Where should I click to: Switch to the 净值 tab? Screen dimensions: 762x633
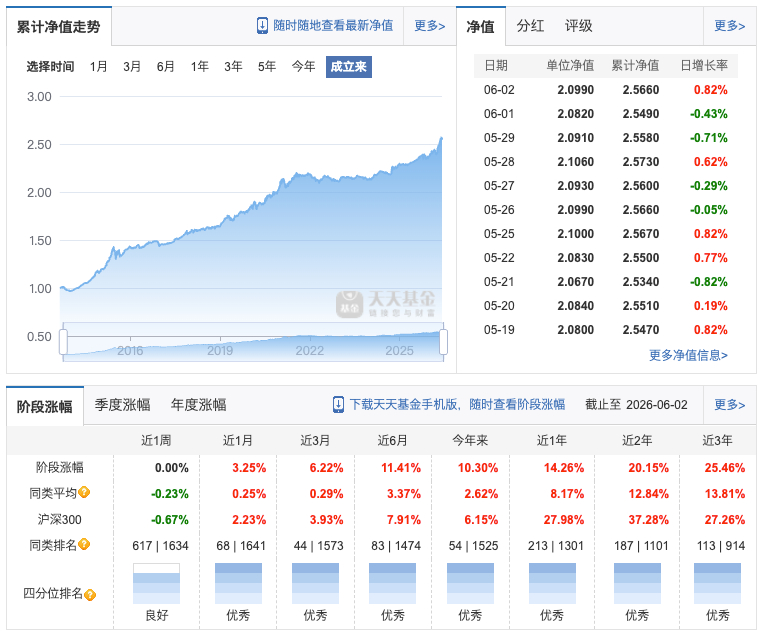click(x=481, y=27)
